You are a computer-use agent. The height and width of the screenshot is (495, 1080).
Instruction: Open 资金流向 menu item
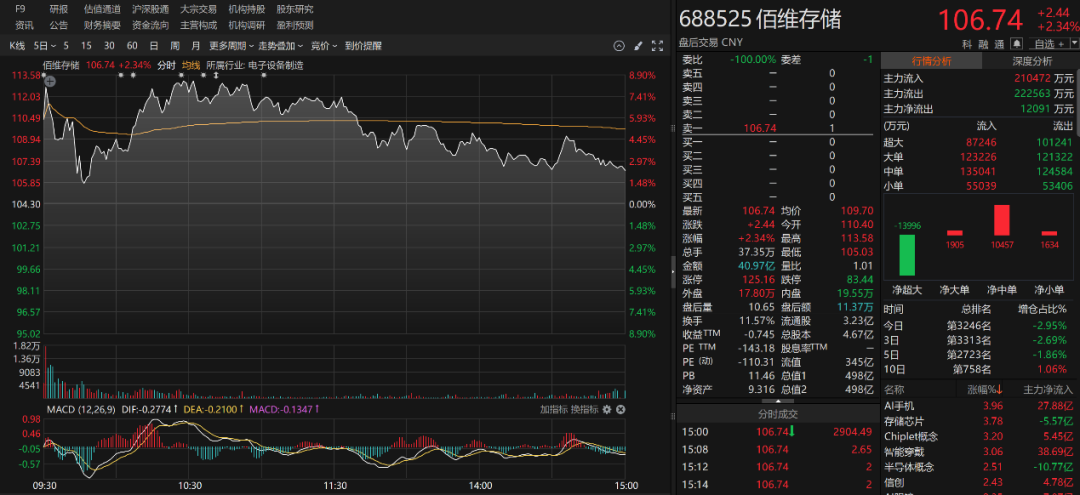click(150, 25)
